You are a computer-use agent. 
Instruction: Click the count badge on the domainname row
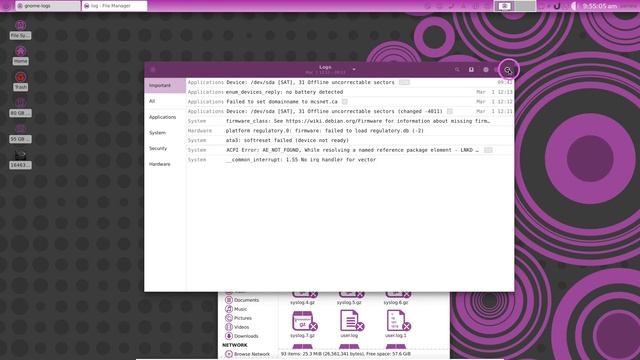345,102
